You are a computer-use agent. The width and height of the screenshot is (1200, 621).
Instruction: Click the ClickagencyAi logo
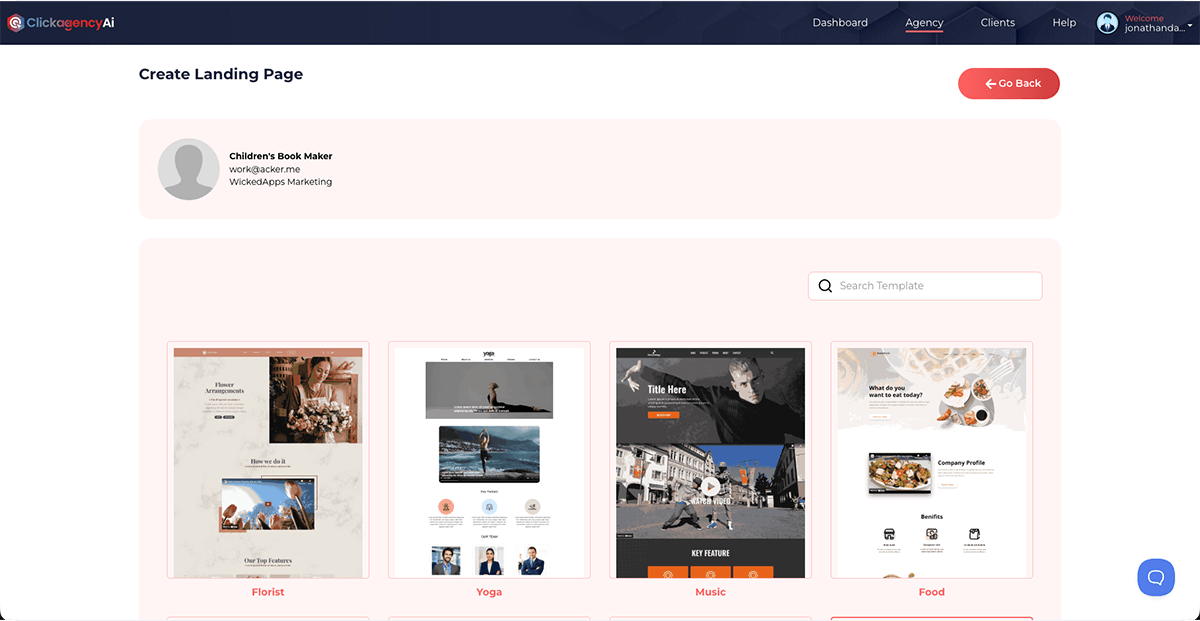tap(58, 22)
